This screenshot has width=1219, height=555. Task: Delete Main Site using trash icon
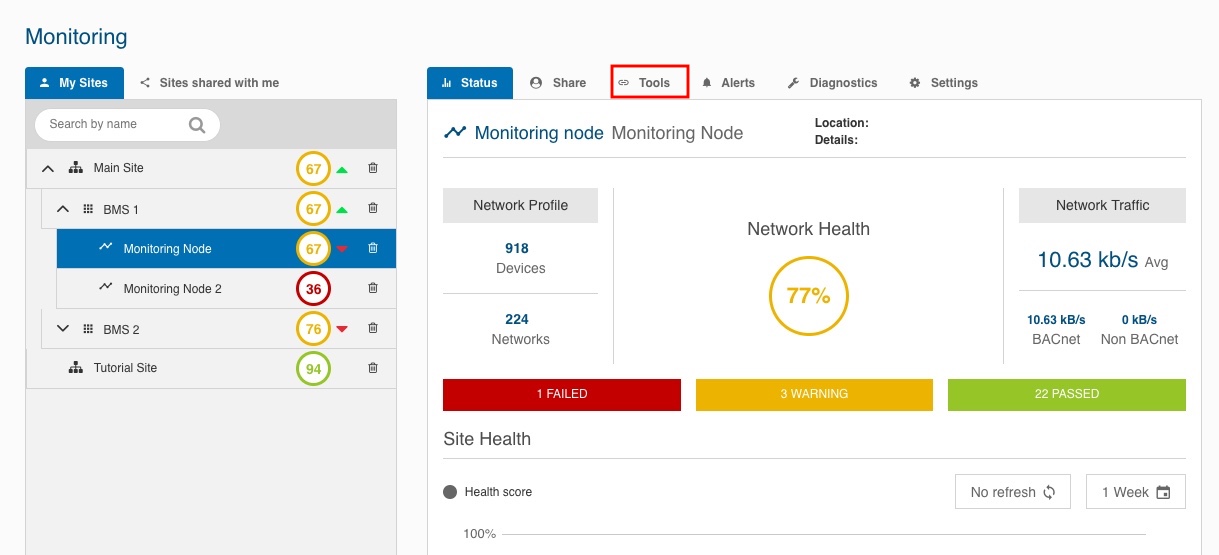(373, 169)
